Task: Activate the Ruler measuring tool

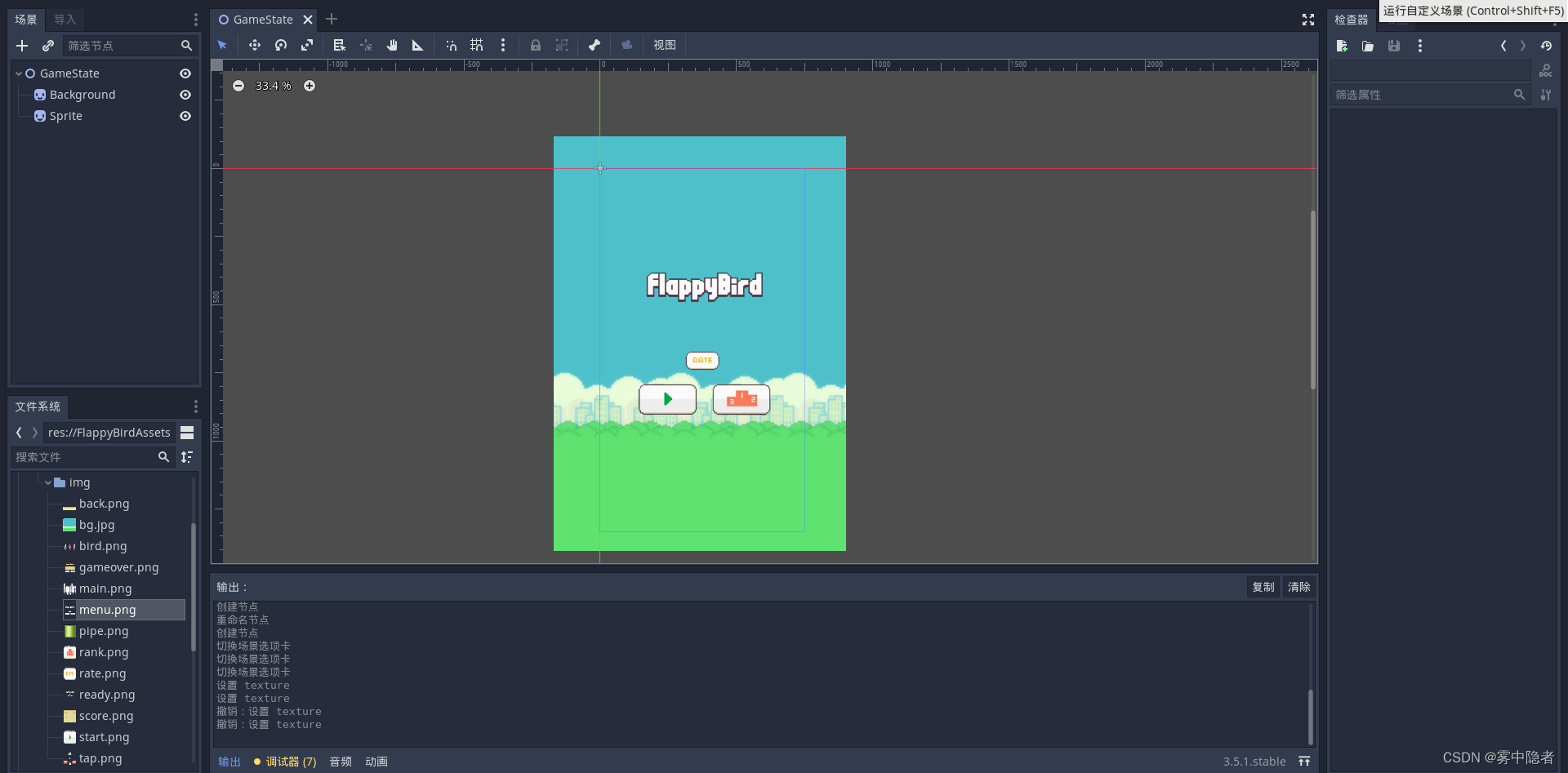Action: coord(418,46)
